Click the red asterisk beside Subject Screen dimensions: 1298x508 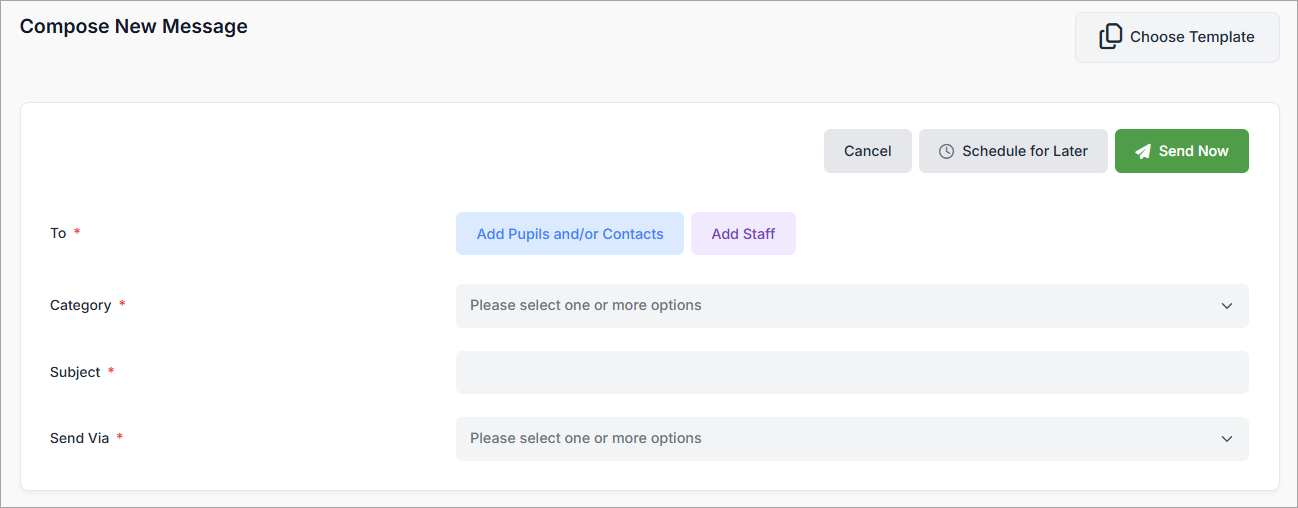(111, 371)
